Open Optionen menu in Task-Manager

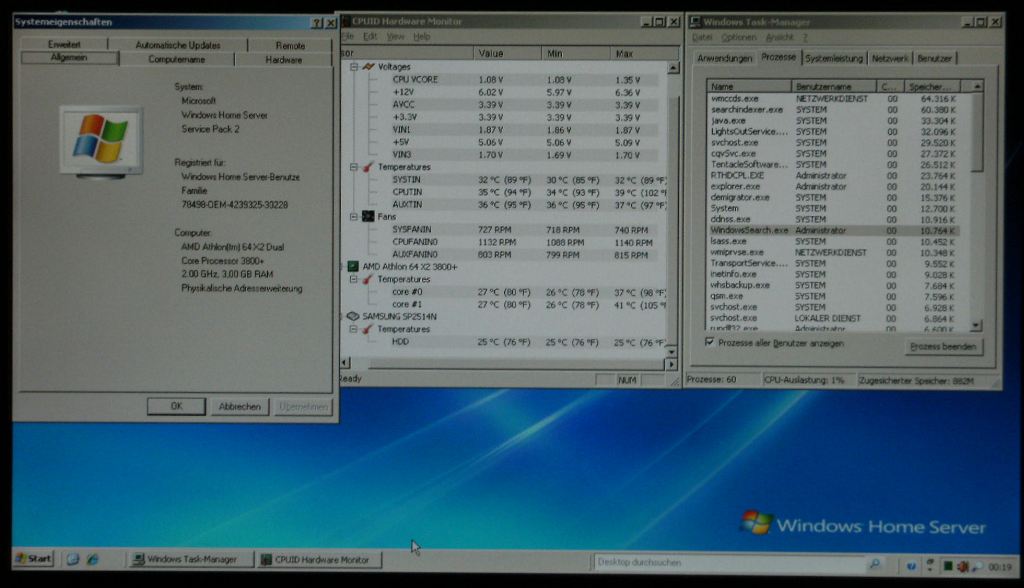coord(739,37)
